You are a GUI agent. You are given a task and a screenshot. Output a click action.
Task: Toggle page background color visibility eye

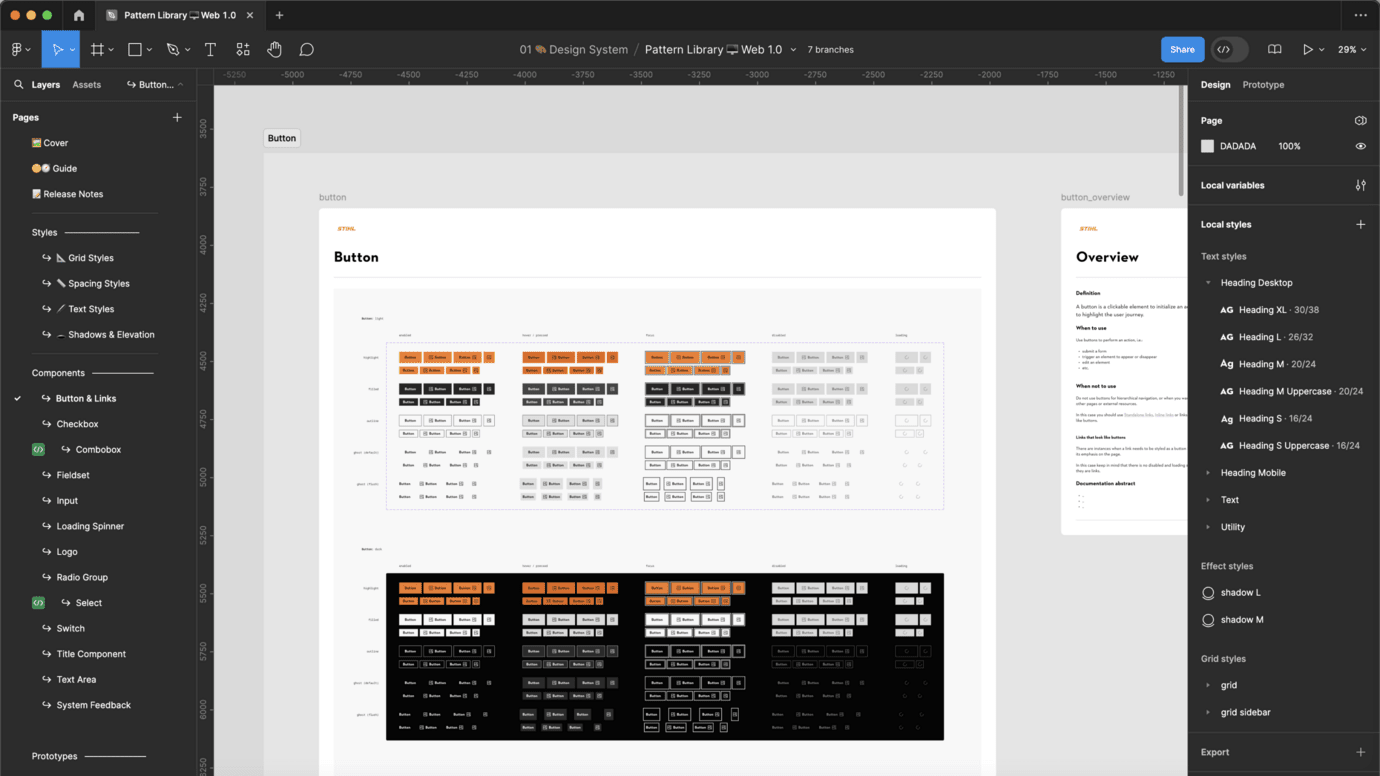[1360, 146]
